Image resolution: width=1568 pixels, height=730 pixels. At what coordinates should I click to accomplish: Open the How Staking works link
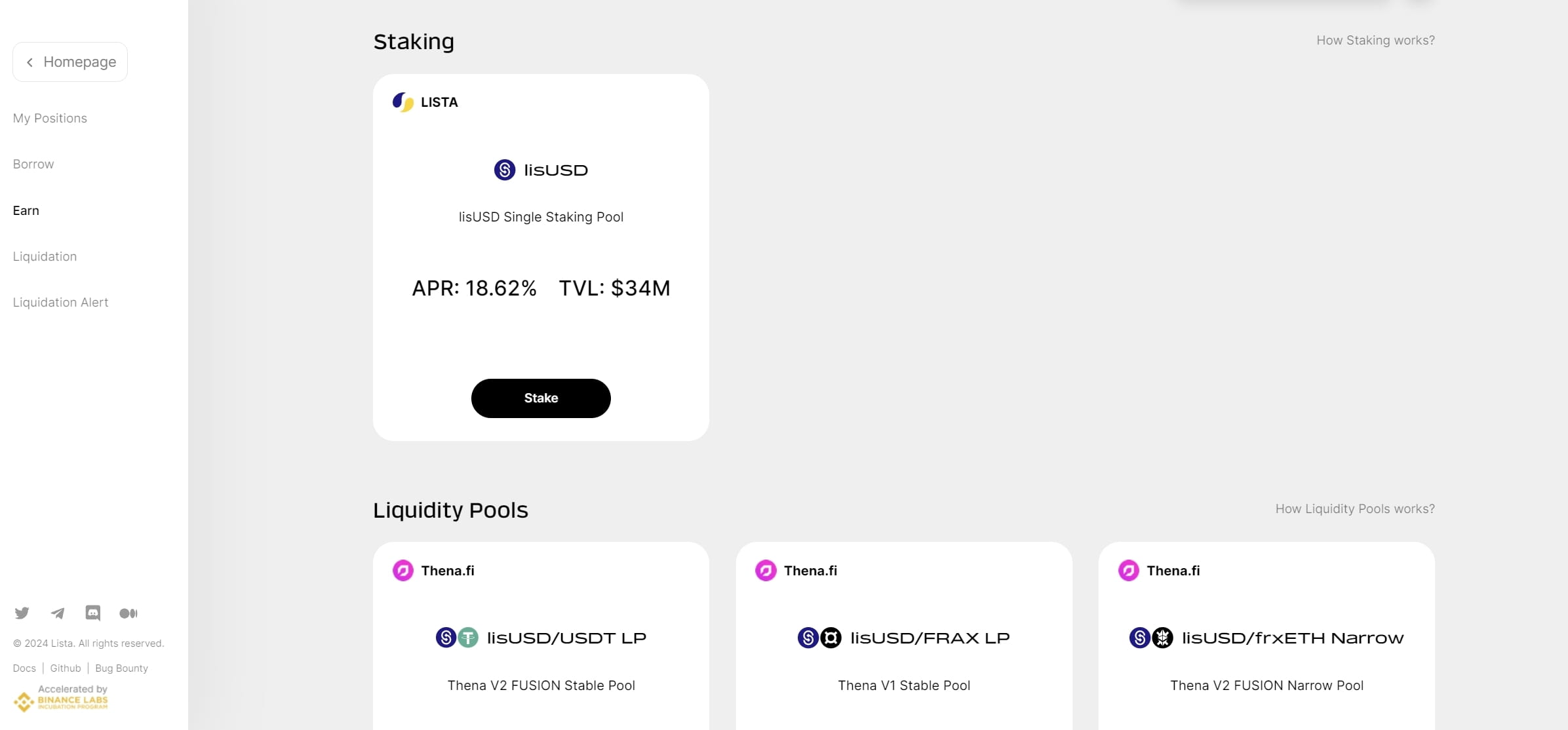1375,41
